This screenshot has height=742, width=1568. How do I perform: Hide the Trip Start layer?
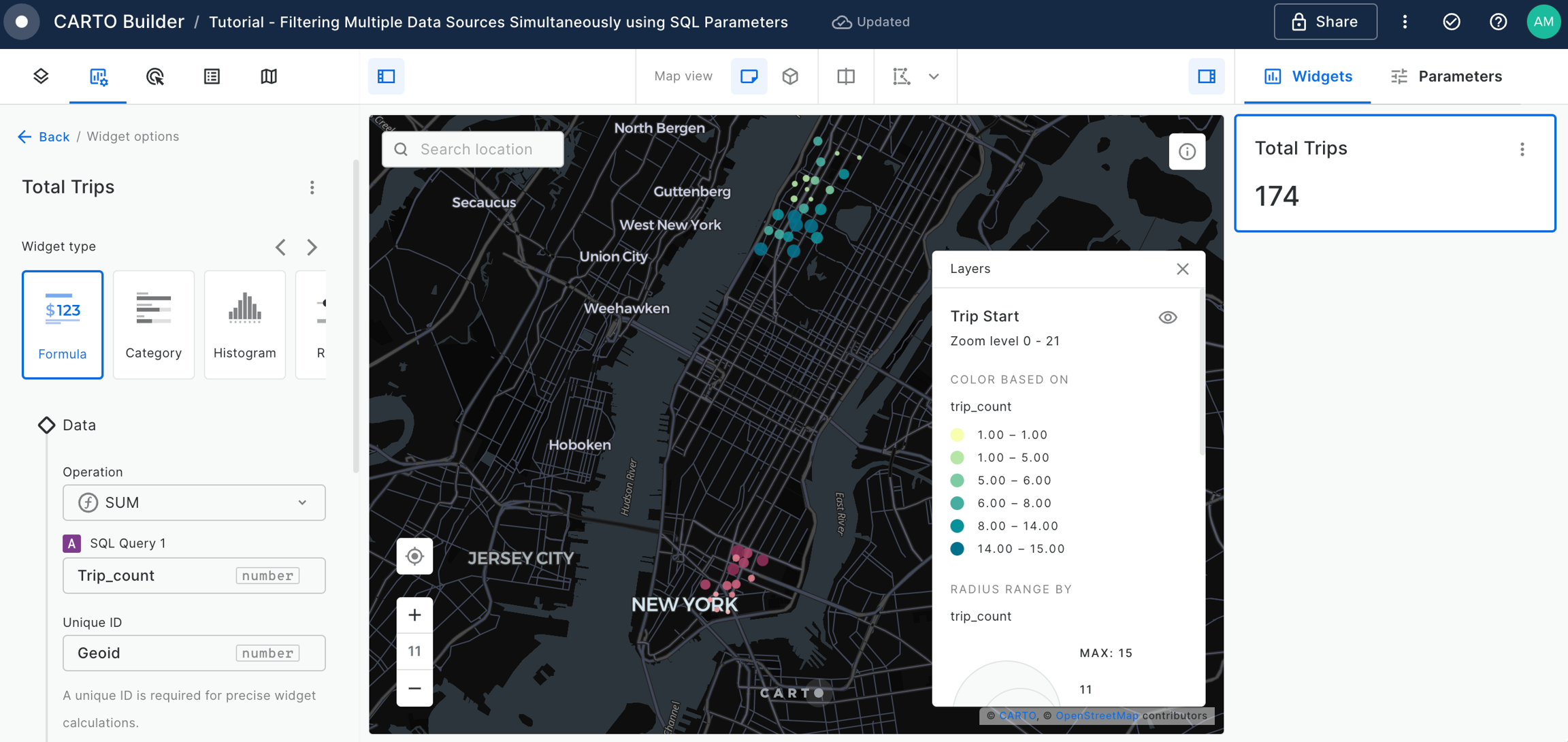tap(1168, 317)
